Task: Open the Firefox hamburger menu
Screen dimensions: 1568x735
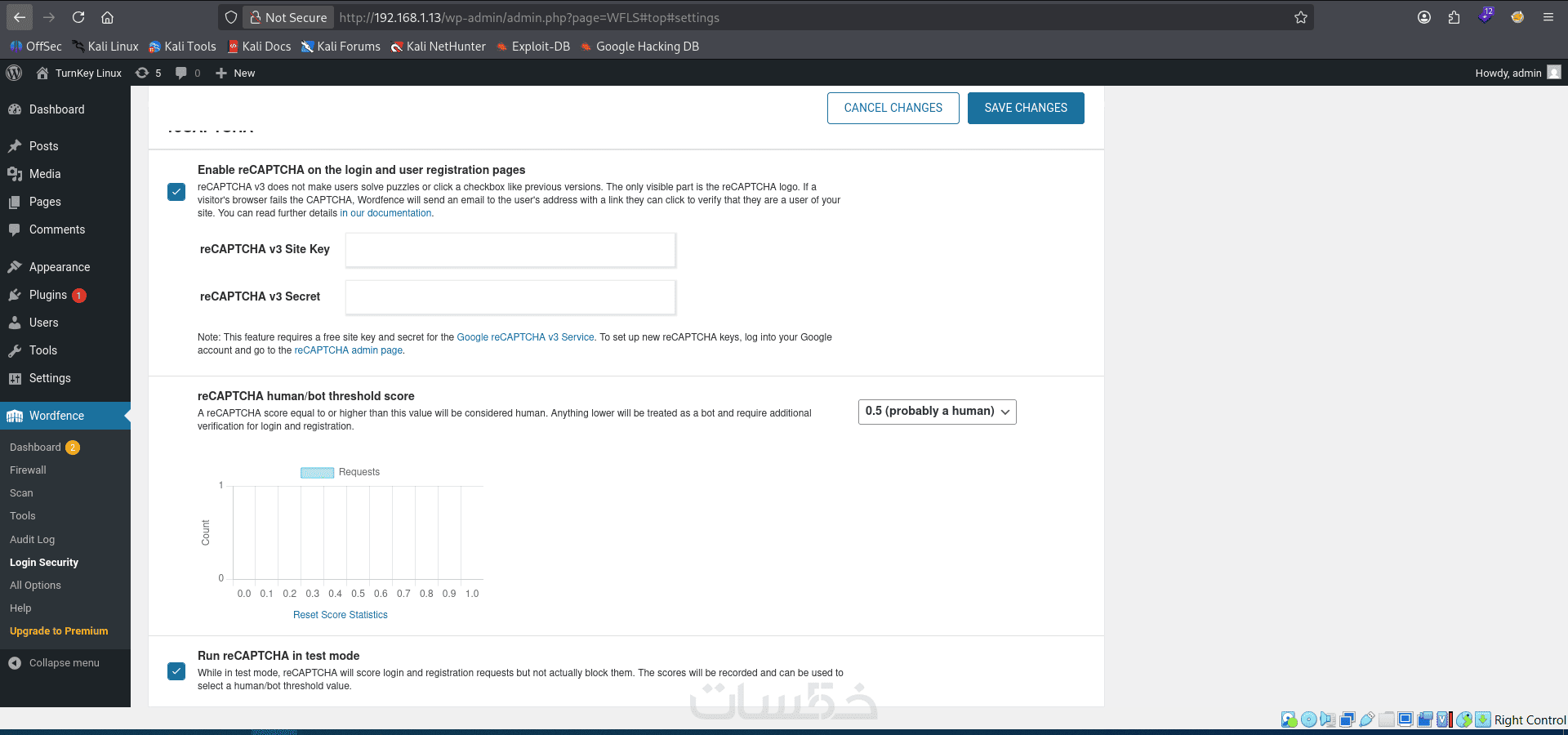Action: pyautogui.click(x=1548, y=17)
